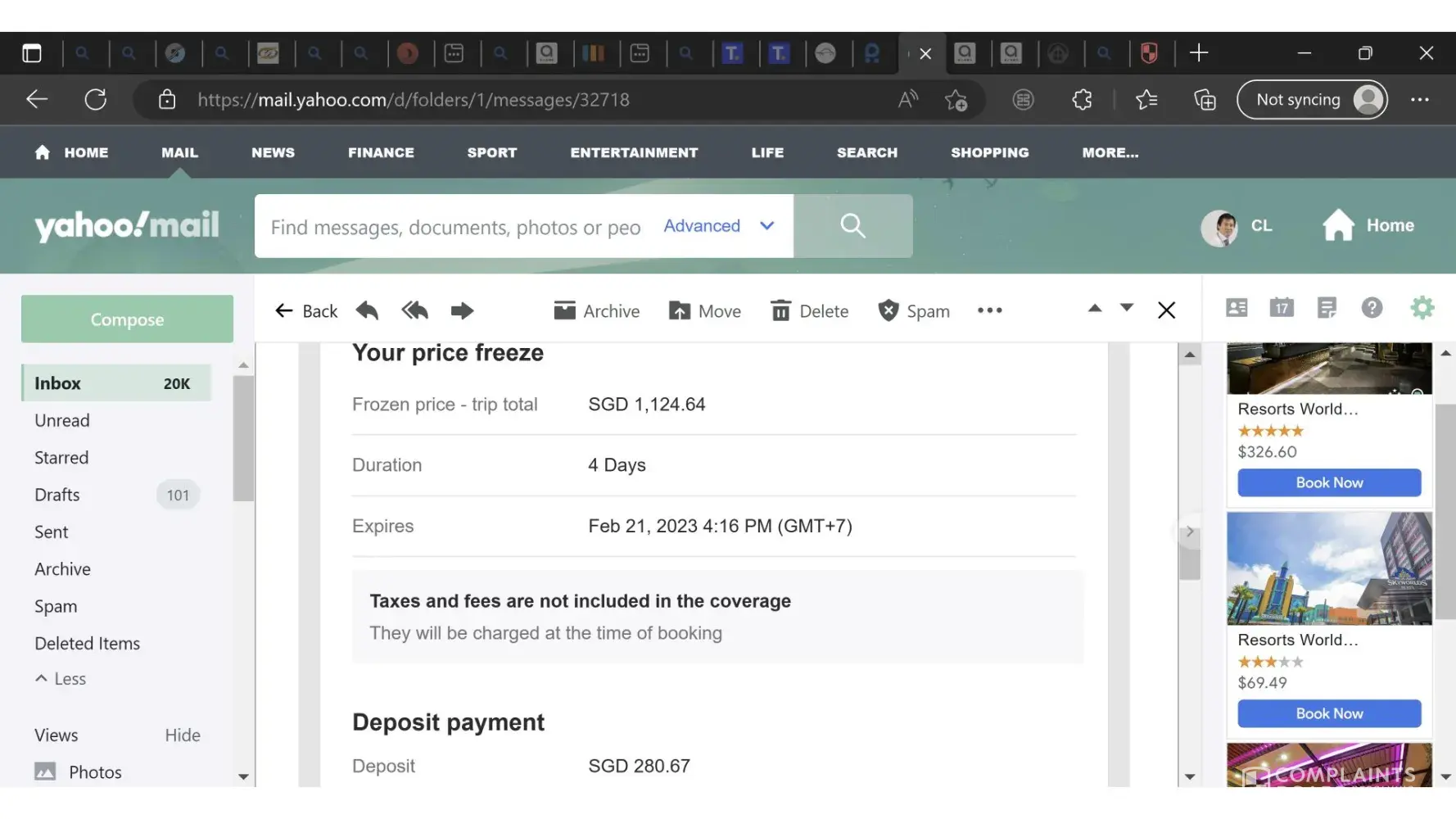Open the Move to folder menu

pos(704,311)
